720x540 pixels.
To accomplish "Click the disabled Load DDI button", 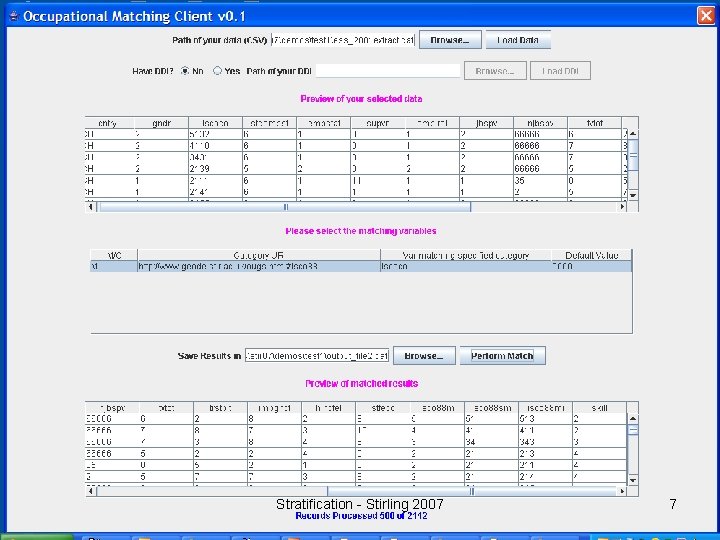I will [560, 71].
